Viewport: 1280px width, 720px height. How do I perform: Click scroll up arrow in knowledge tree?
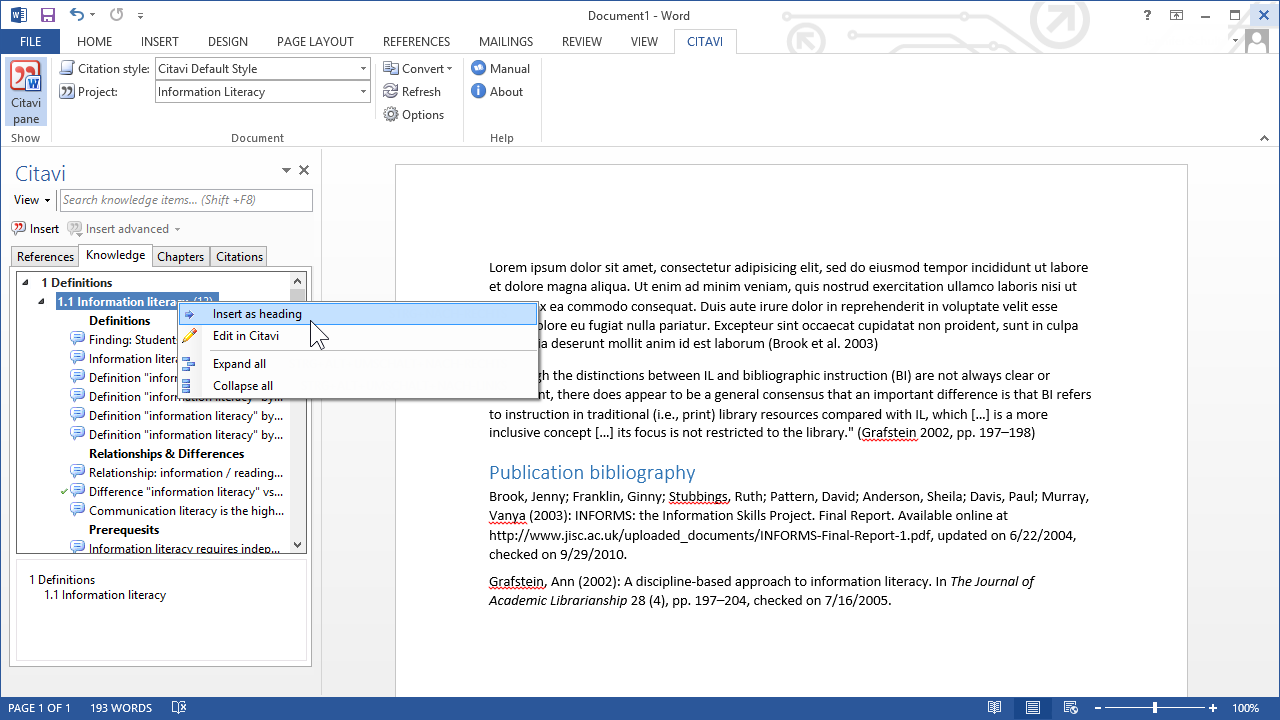[x=297, y=282]
